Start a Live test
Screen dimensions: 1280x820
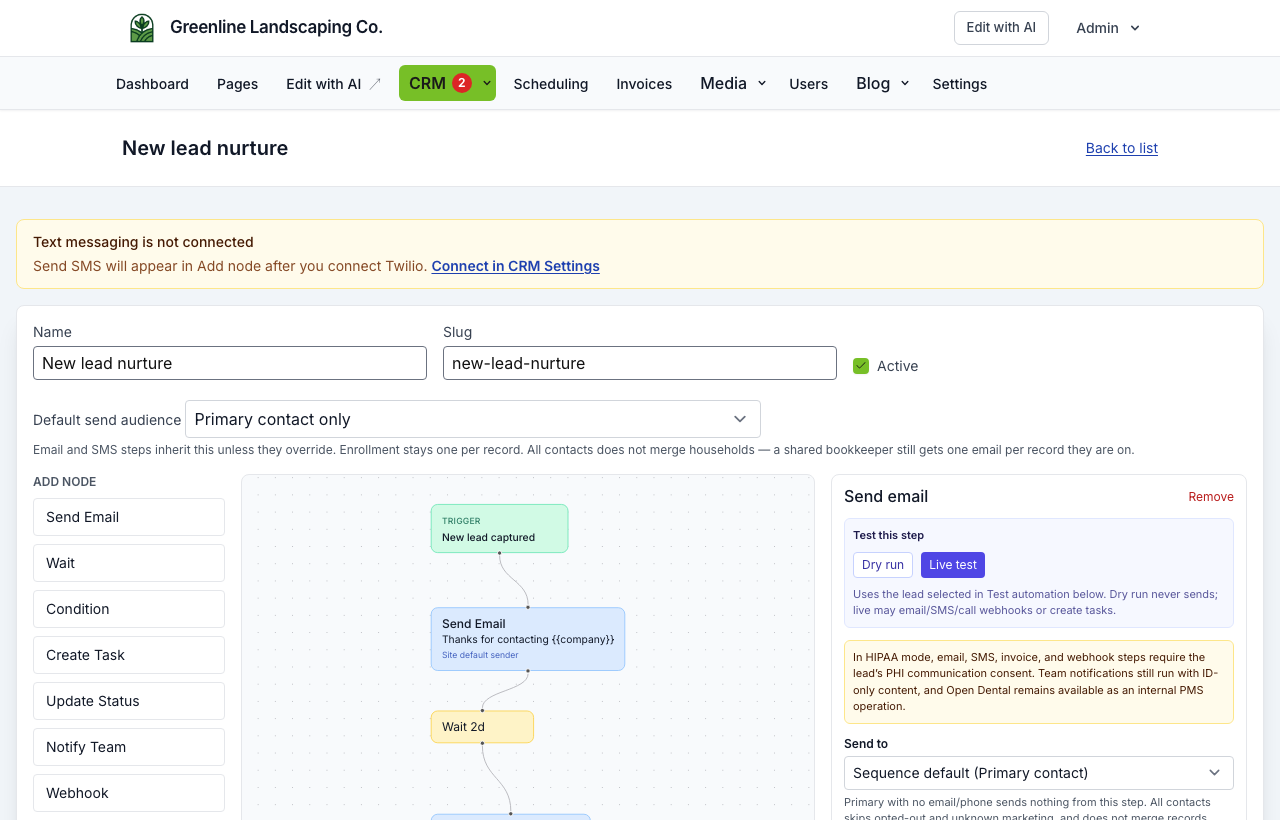pos(953,565)
